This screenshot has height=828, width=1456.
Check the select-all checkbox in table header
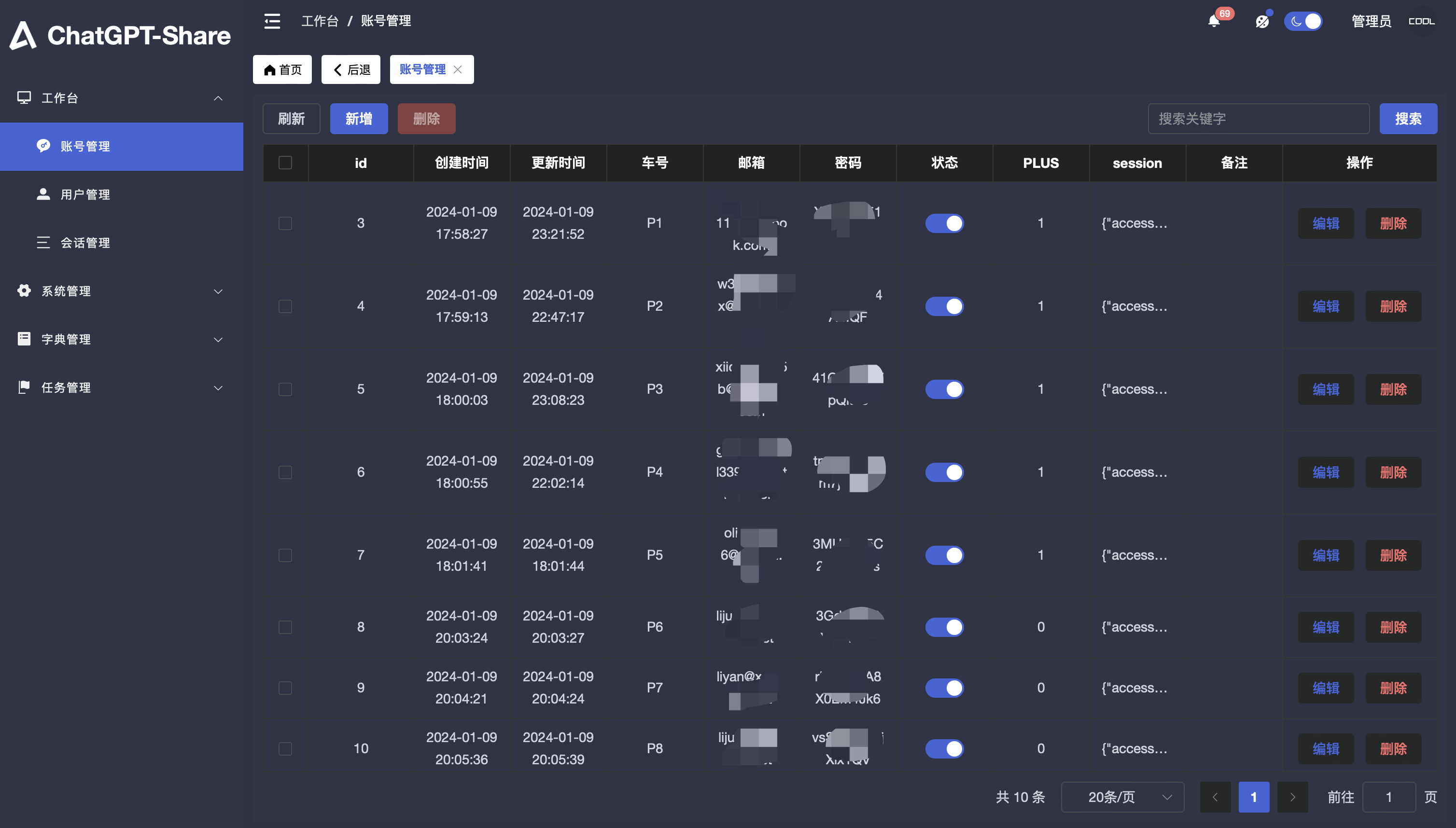[285, 163]
